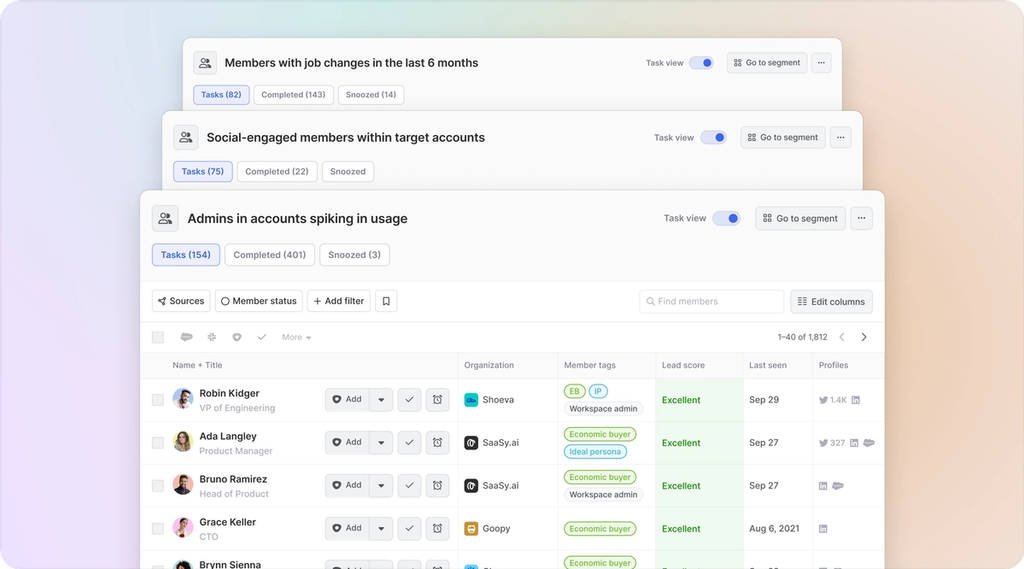
Task: Select Ada Langley row checkbox
Action: click(158, 443)
